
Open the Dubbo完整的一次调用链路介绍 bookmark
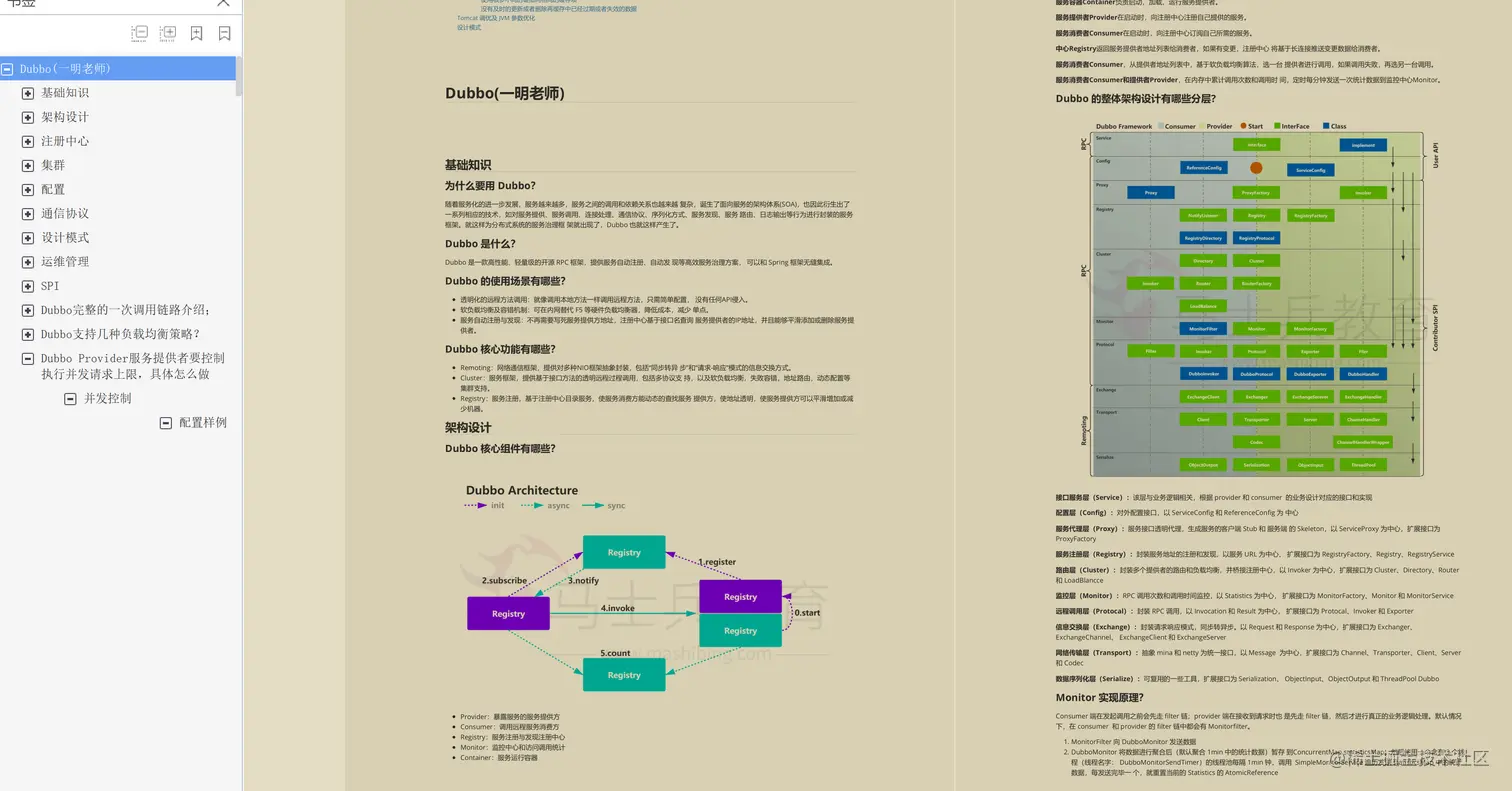point(126,310)
